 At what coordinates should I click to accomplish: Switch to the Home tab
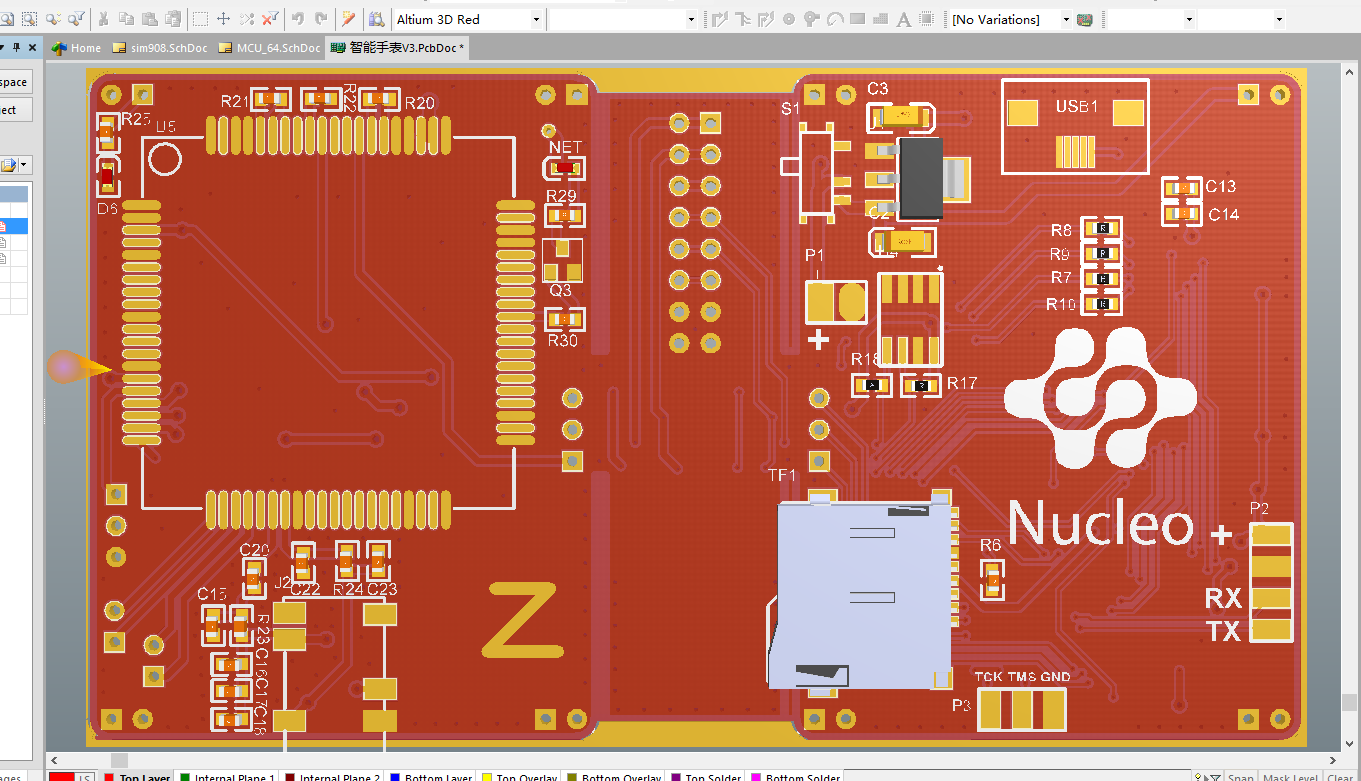tap(76, 48)
